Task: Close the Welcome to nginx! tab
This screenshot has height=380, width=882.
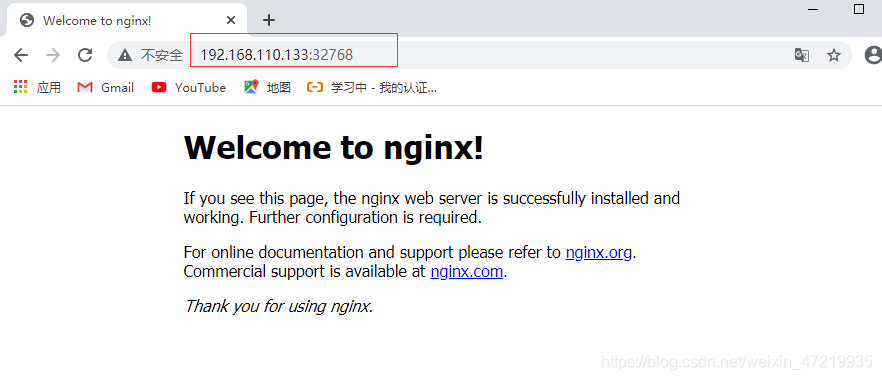Action: point(231,20)
